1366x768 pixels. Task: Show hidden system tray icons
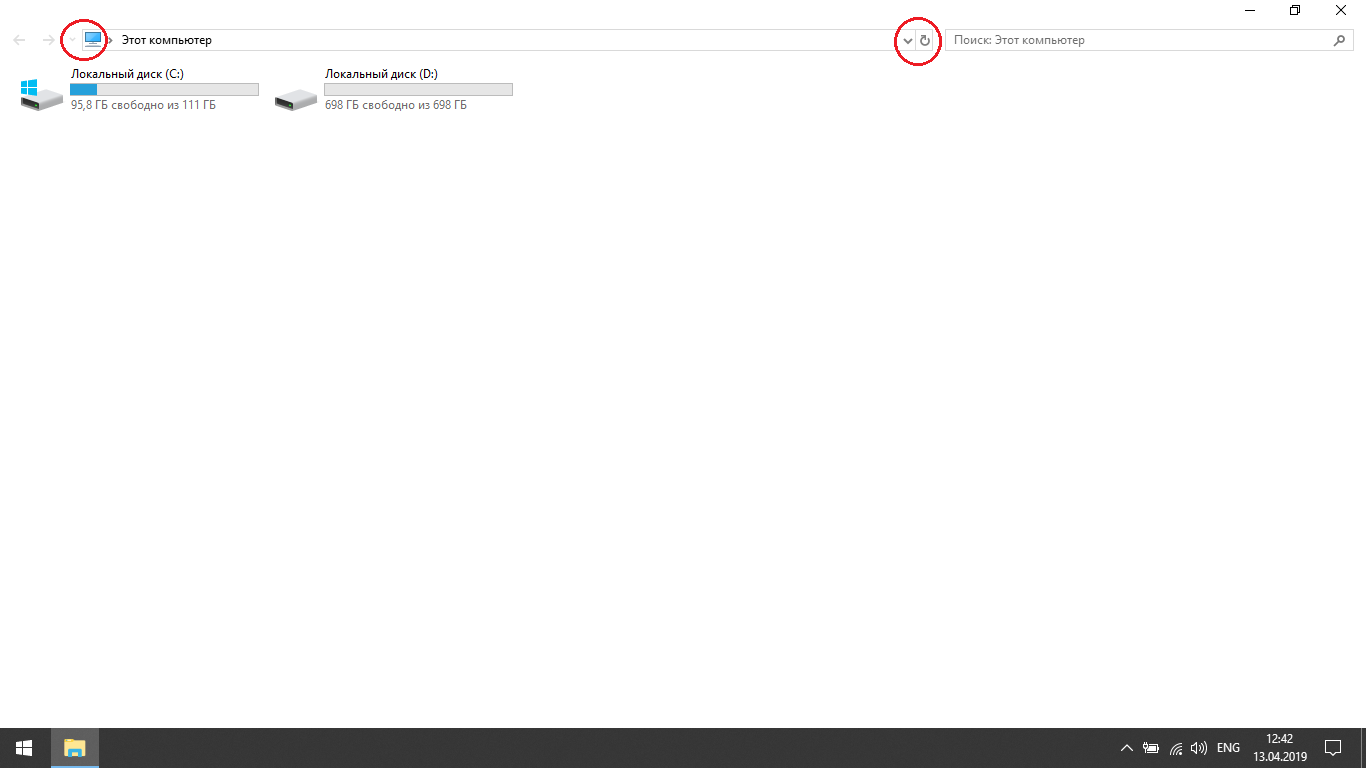(1126, 747)
